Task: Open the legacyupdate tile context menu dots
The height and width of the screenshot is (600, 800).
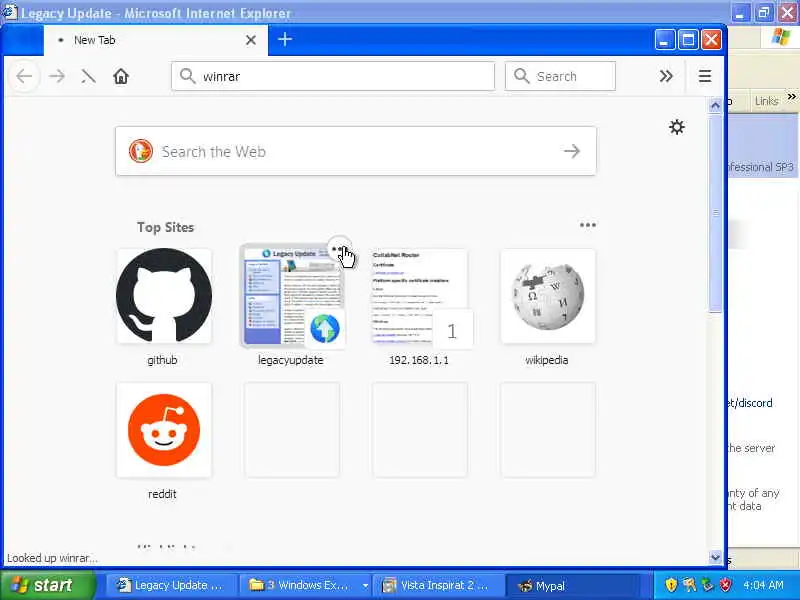Action: (x=338, y=248)
